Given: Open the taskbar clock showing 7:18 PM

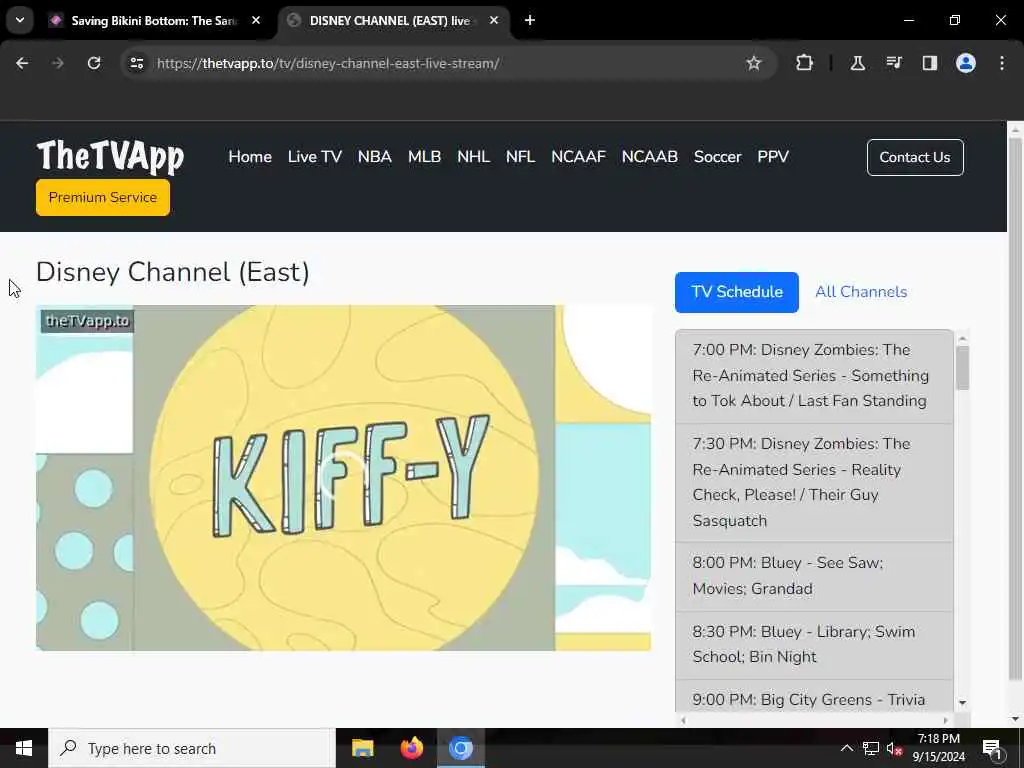Looking at the screenshot, I should (939, 748).
